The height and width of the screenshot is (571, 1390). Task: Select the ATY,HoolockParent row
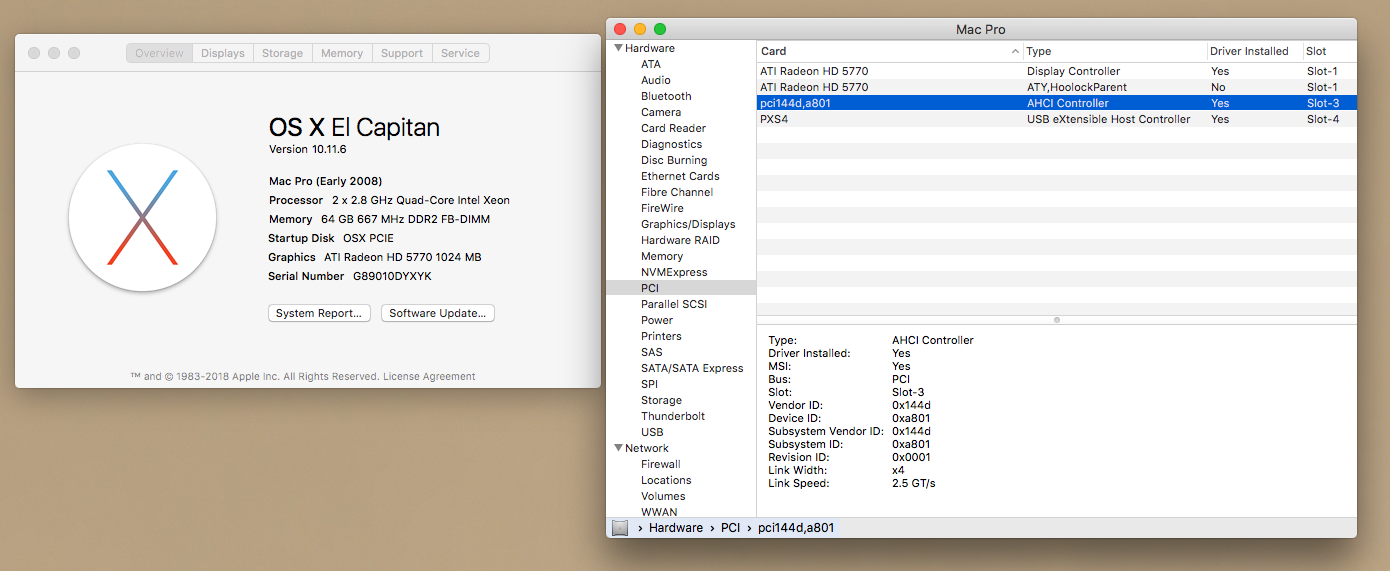click(x=1056, y=87)
